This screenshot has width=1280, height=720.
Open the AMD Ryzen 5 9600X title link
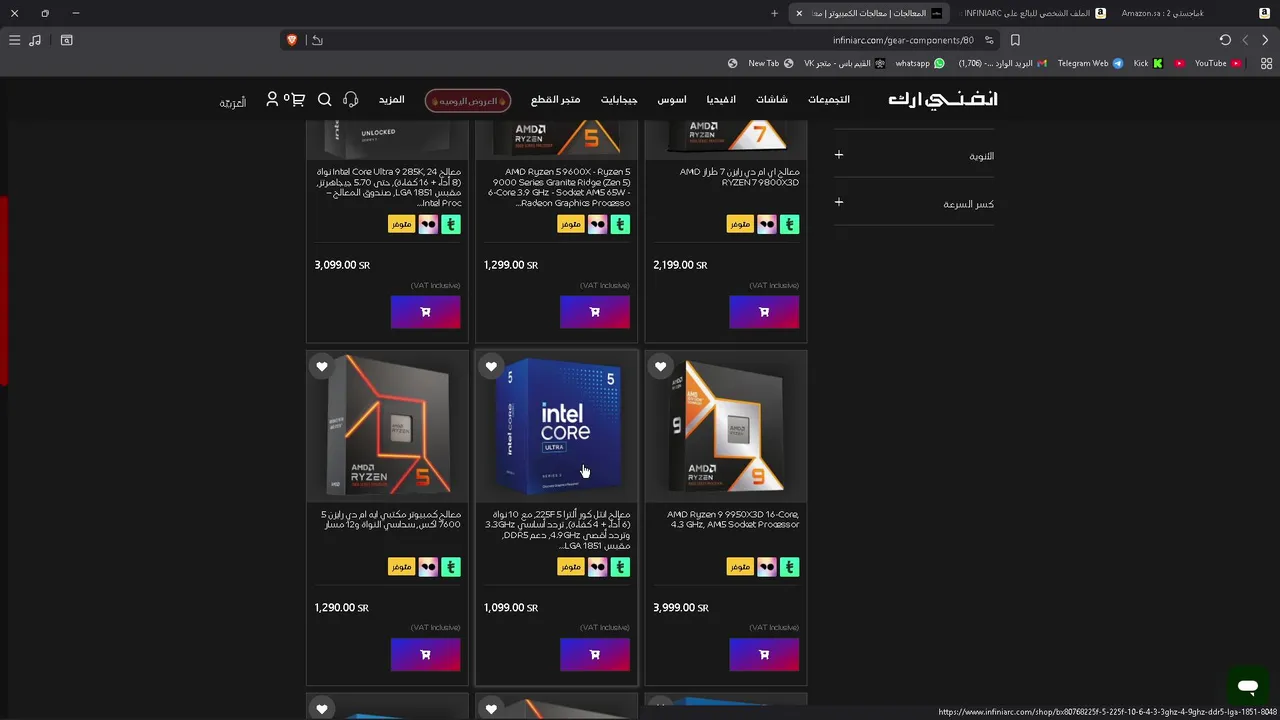click(x=559, y=187)
